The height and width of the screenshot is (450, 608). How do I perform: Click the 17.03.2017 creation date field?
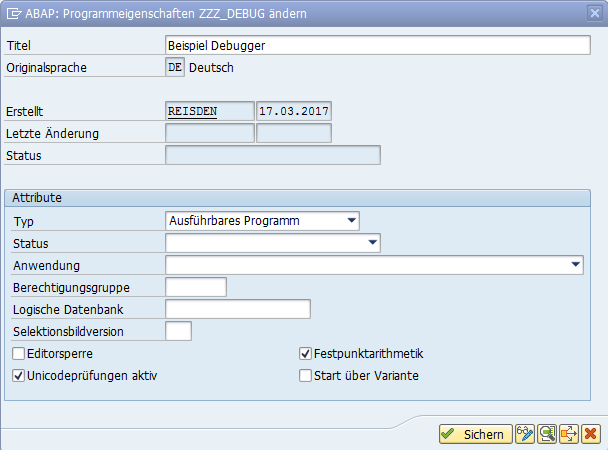point(294,111)
